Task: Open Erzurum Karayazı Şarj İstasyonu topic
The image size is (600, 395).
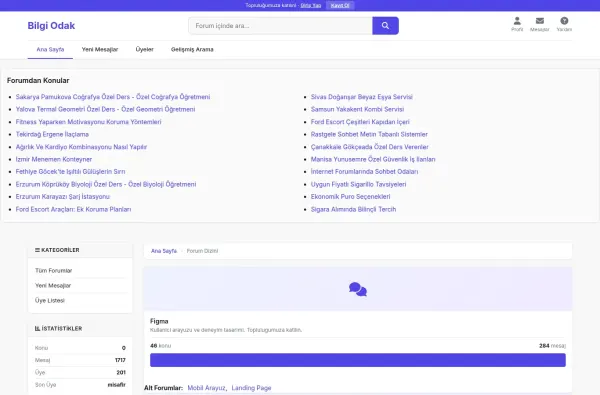Action: pyautogui.click(x=63, y=196)
